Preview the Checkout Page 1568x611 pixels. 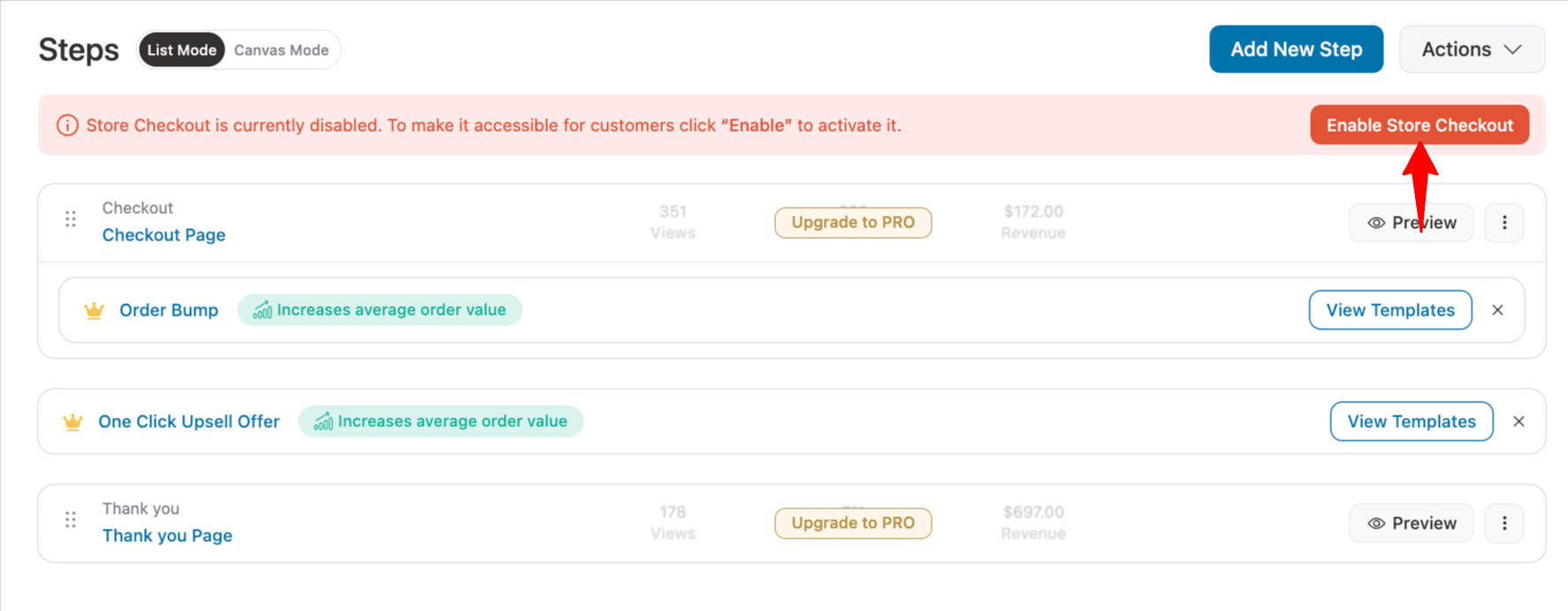(x=1411, y=223)
